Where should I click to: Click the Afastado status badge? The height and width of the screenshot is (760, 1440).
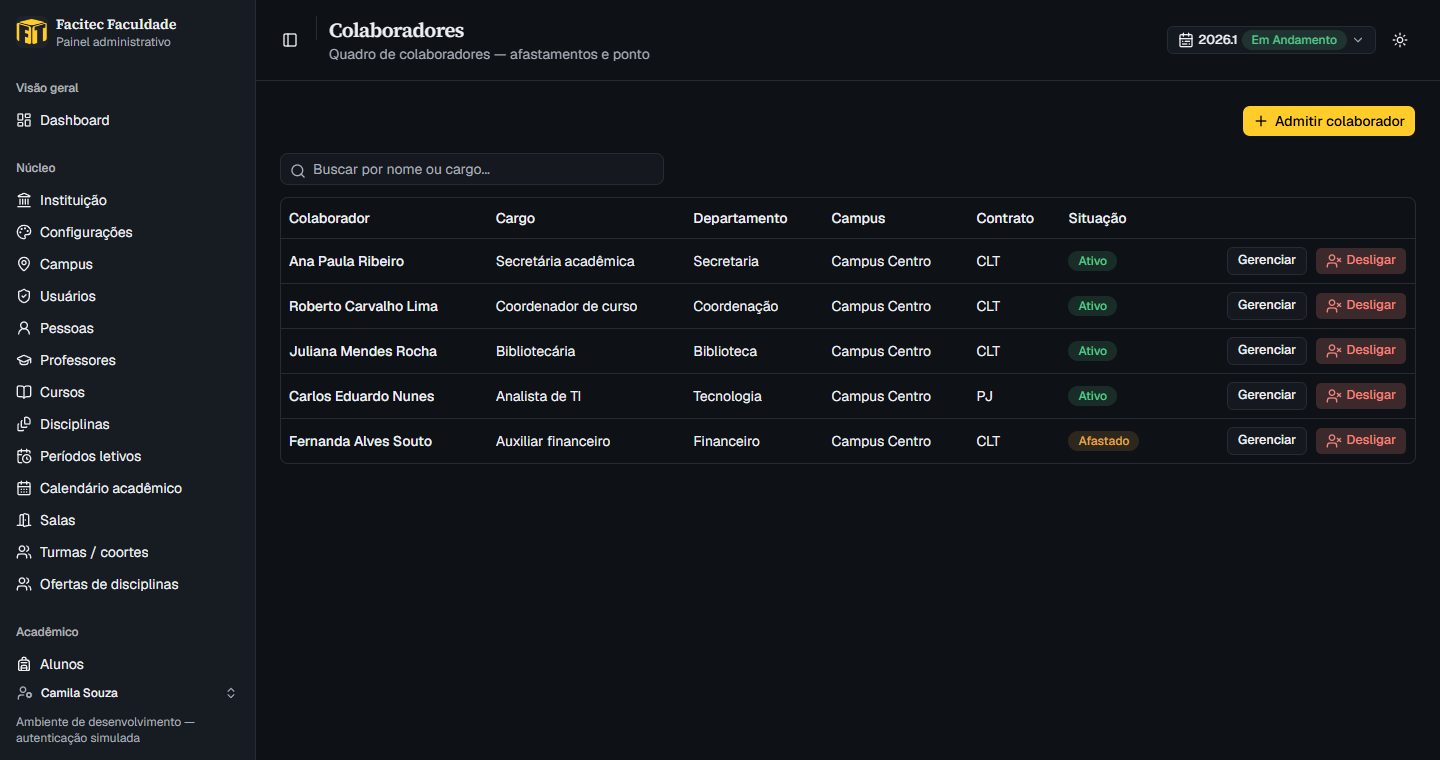(x=1103, y=441)
